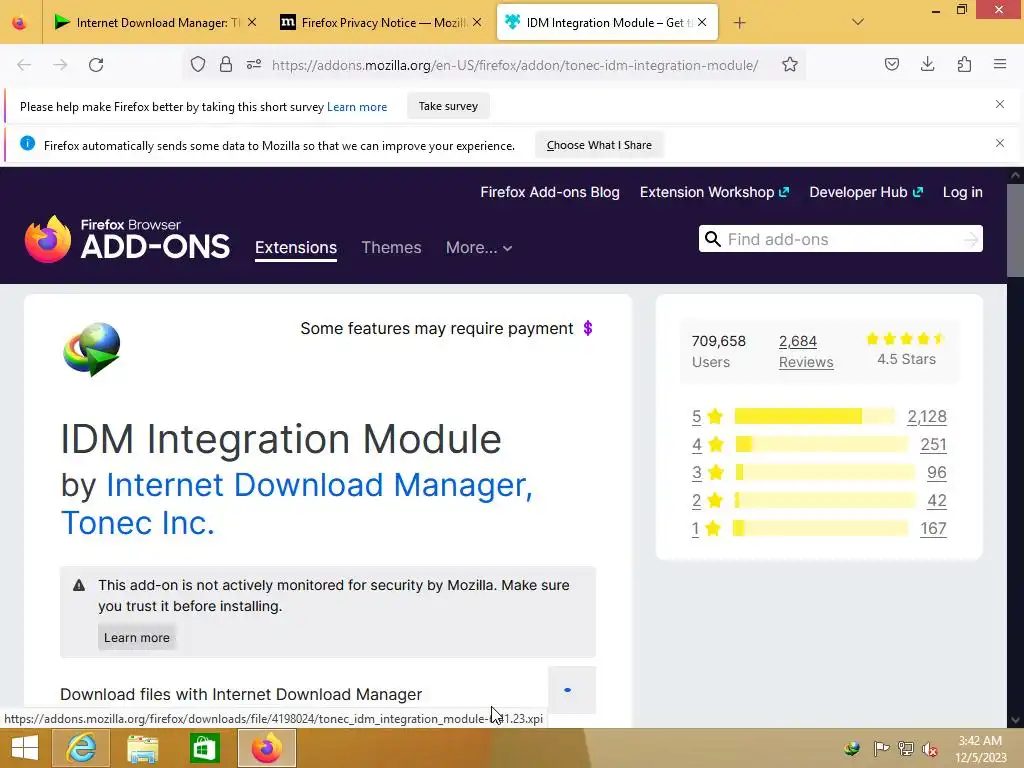1024x768 pixels.
Task: Dismiss the survey notification bar
Action: point(1000,104)
